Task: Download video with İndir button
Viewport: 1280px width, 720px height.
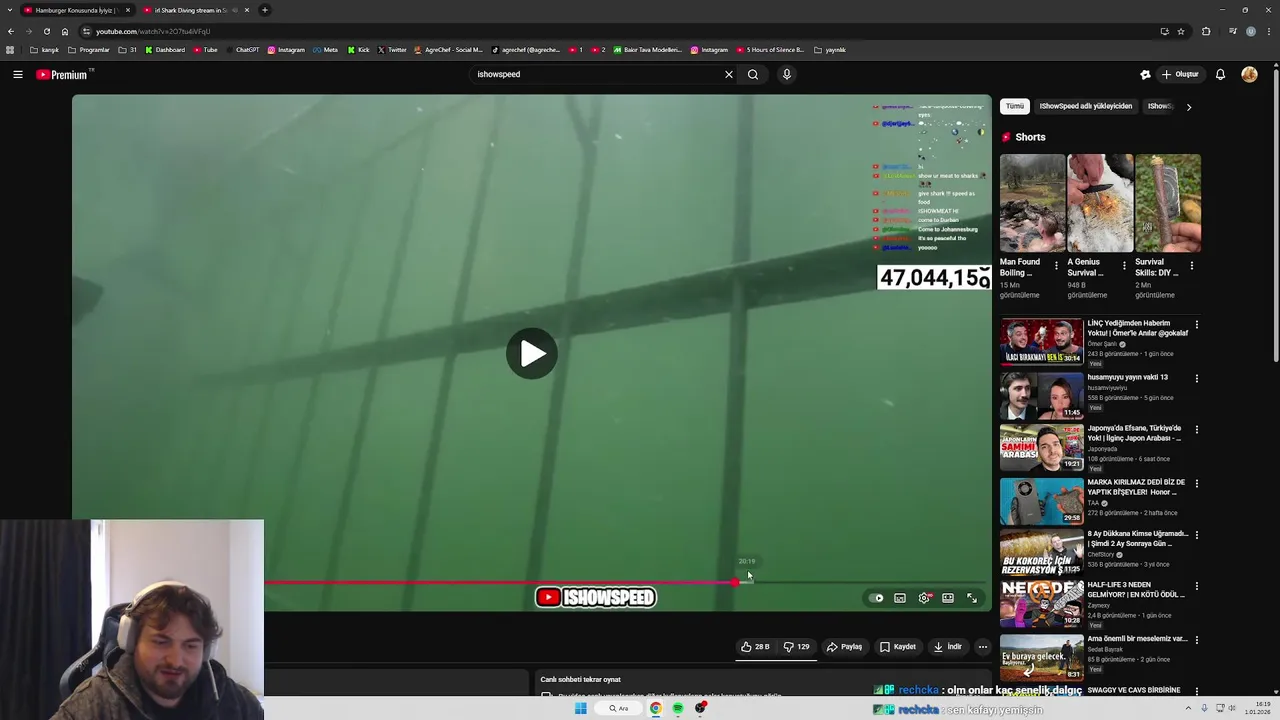Action: (948, 647)
